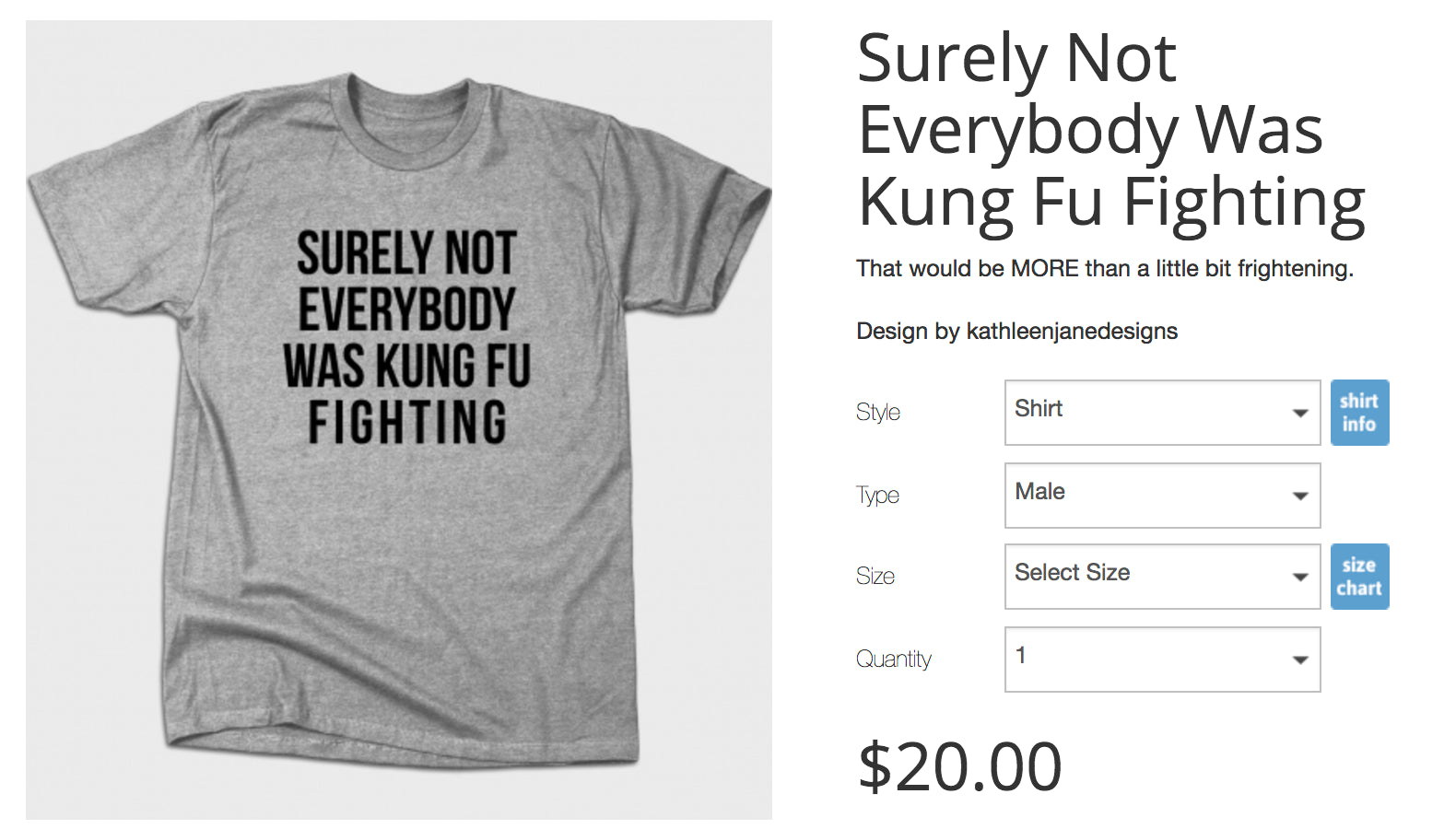Click the arrow on the Male dropdown

click(1300, 496)
